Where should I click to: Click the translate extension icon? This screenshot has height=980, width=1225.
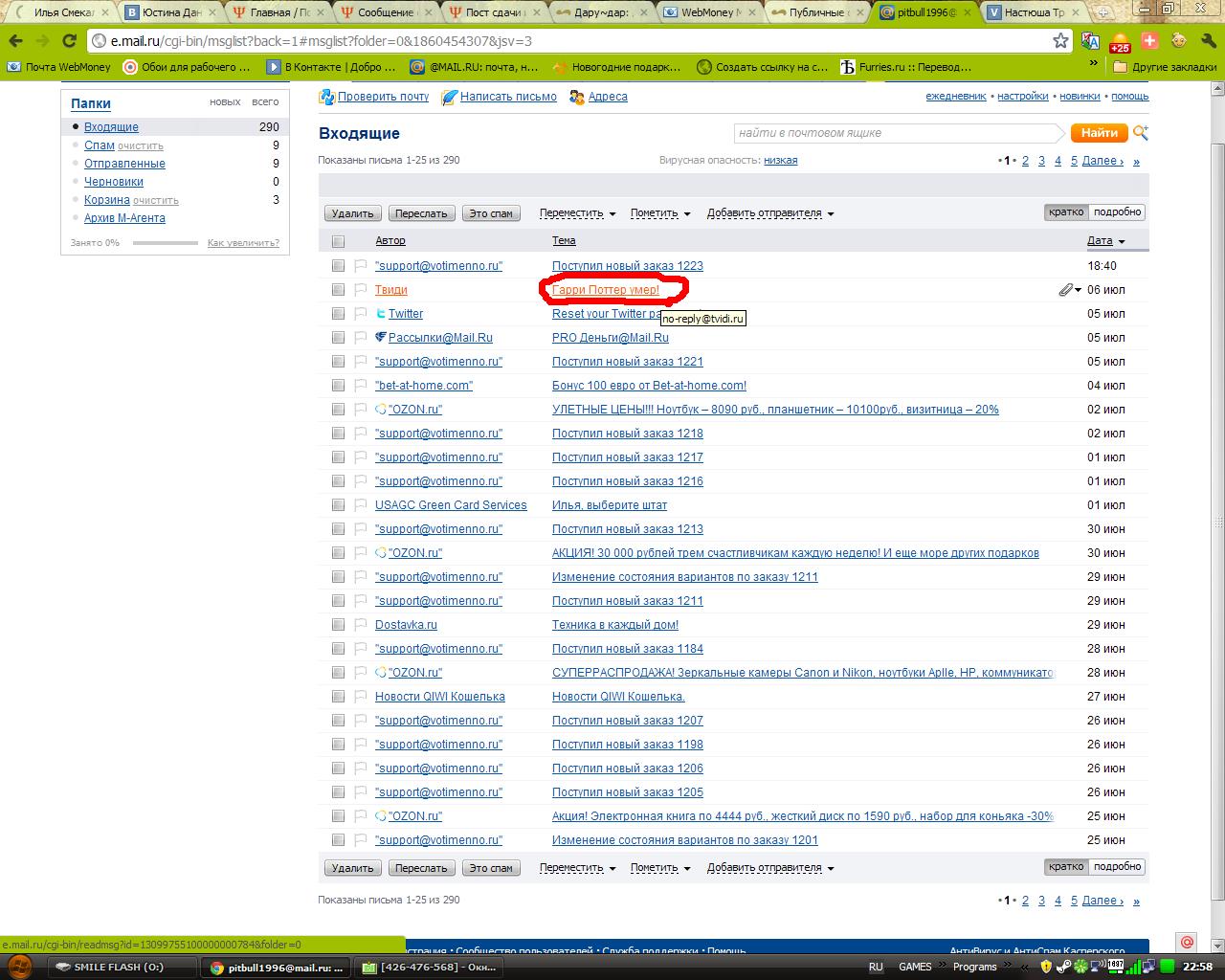pos(1090,41)
